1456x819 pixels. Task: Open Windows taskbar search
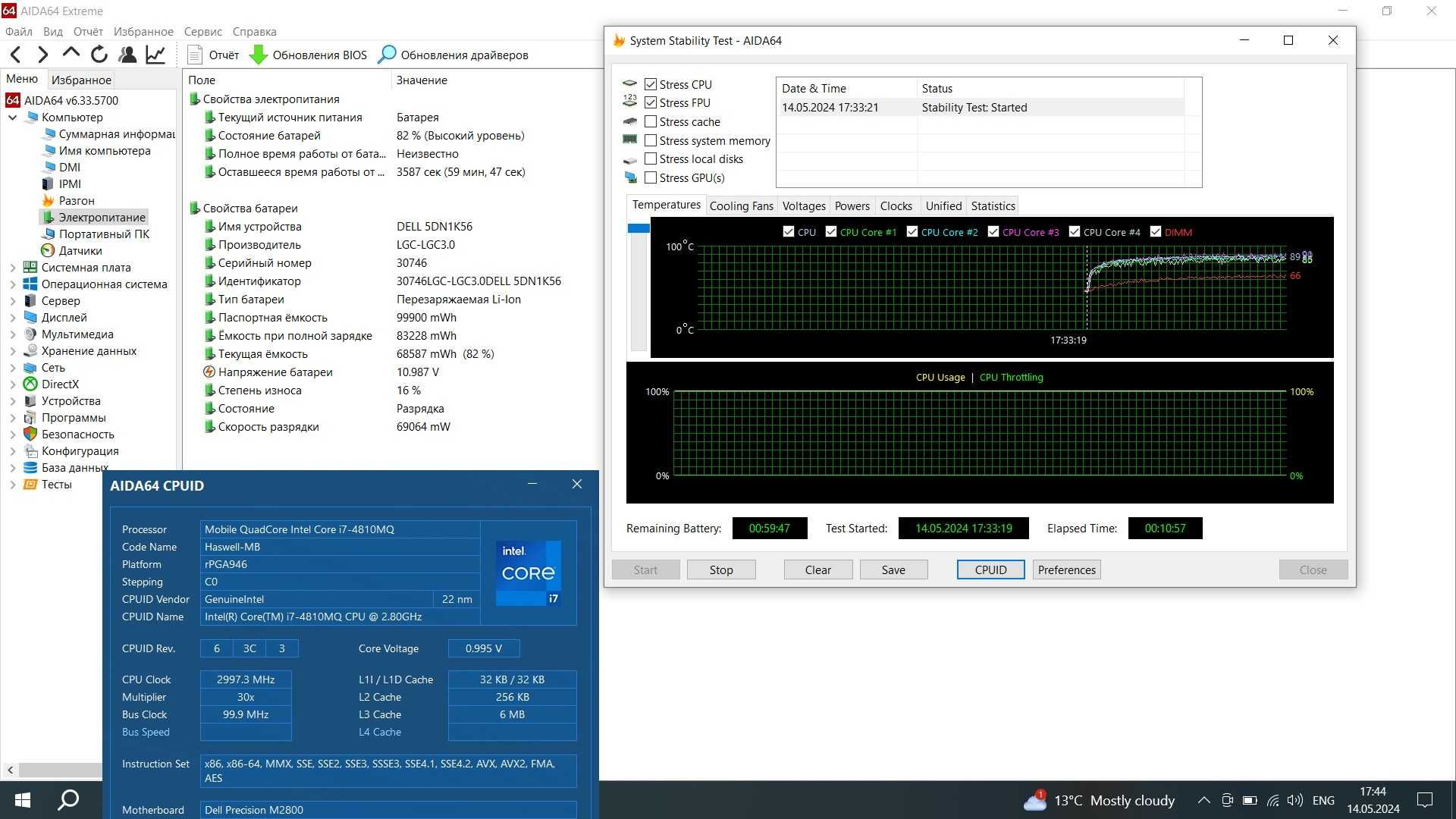[x=68, y=800]
